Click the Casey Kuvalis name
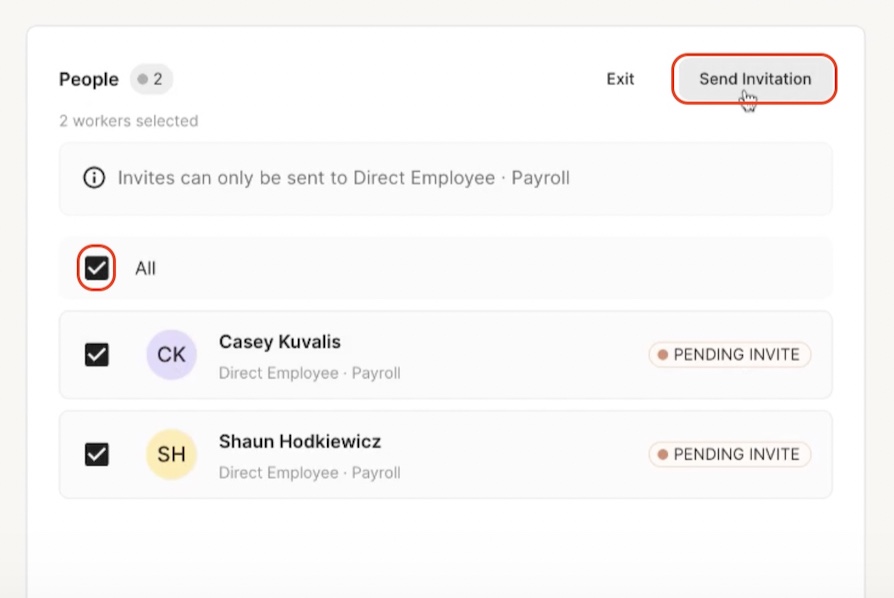 point(280,342)
